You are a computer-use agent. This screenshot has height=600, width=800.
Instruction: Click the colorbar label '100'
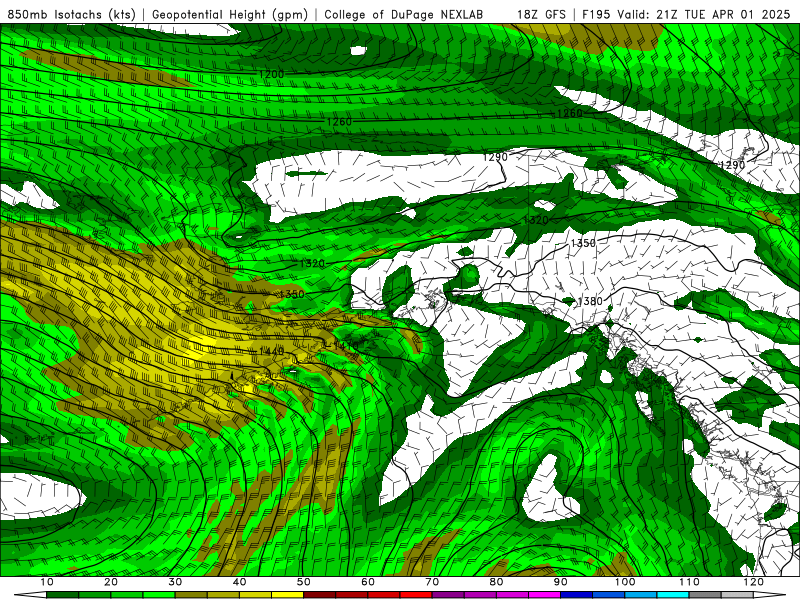(x=625, y=582)
